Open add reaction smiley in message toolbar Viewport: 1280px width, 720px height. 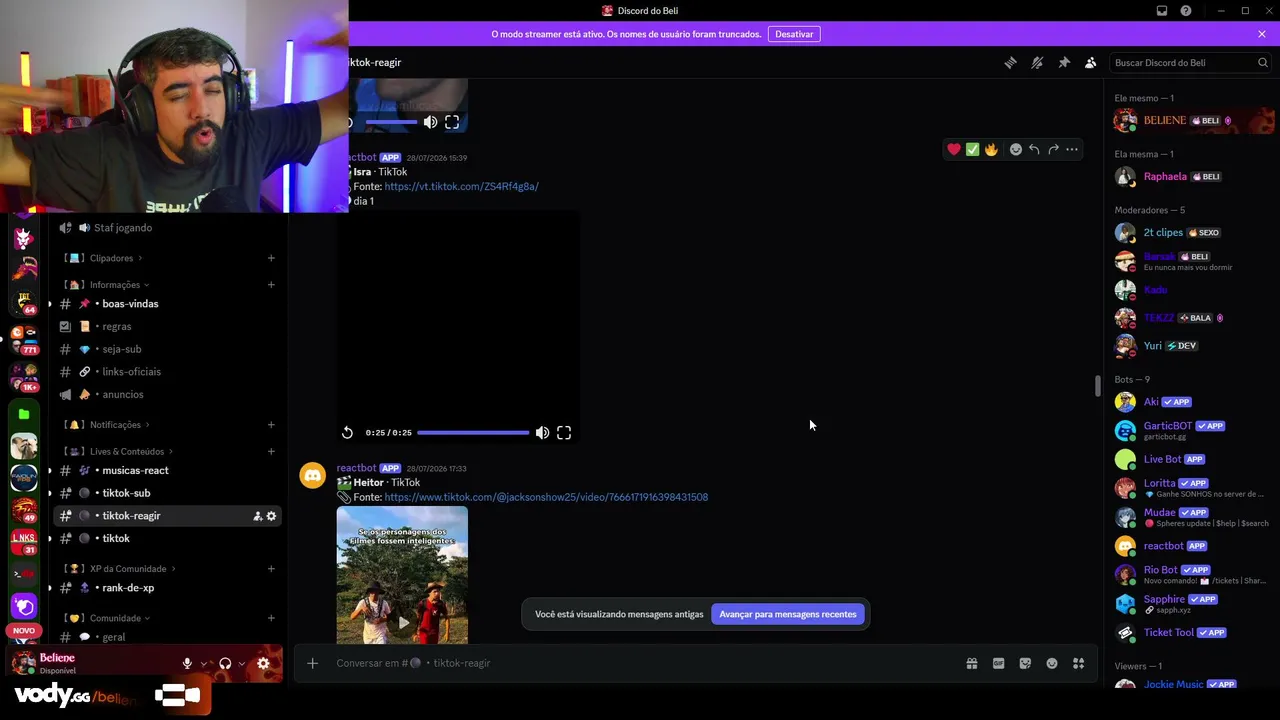point(1016,150)
